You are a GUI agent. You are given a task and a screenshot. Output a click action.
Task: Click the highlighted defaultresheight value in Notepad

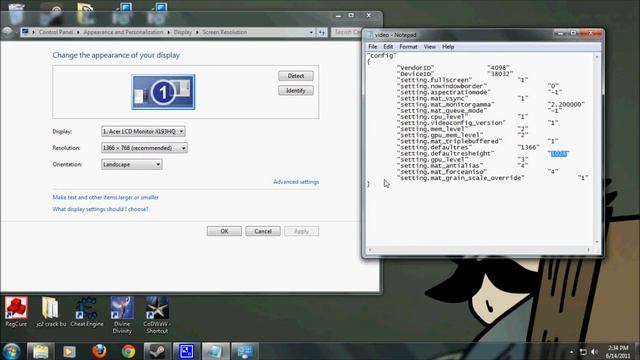[558, 154]
